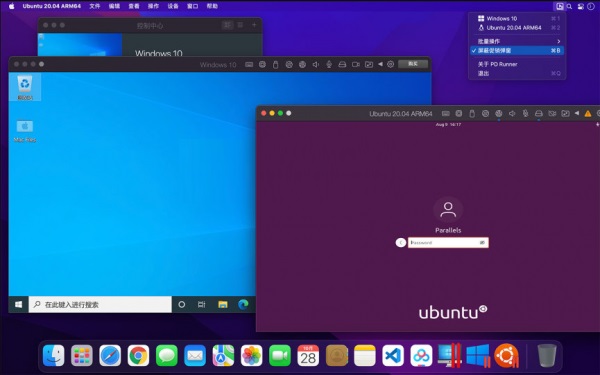The height and width of the screenshot is (375, 600).
Task: Open settings gear in Windows 10 toolbar
Action: pos(390,64)
